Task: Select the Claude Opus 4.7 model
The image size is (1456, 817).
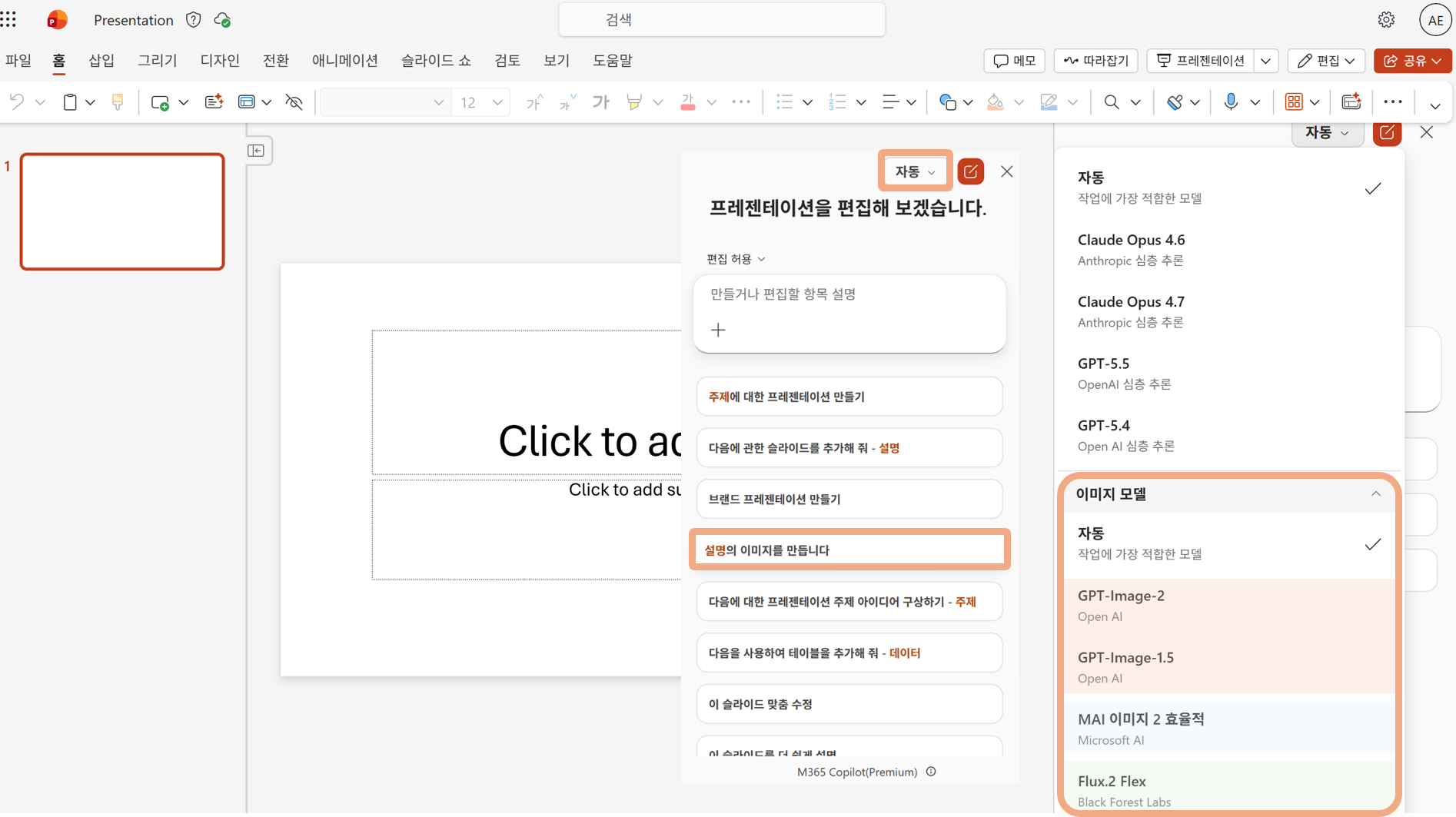Action: (x=1229, y=311)
